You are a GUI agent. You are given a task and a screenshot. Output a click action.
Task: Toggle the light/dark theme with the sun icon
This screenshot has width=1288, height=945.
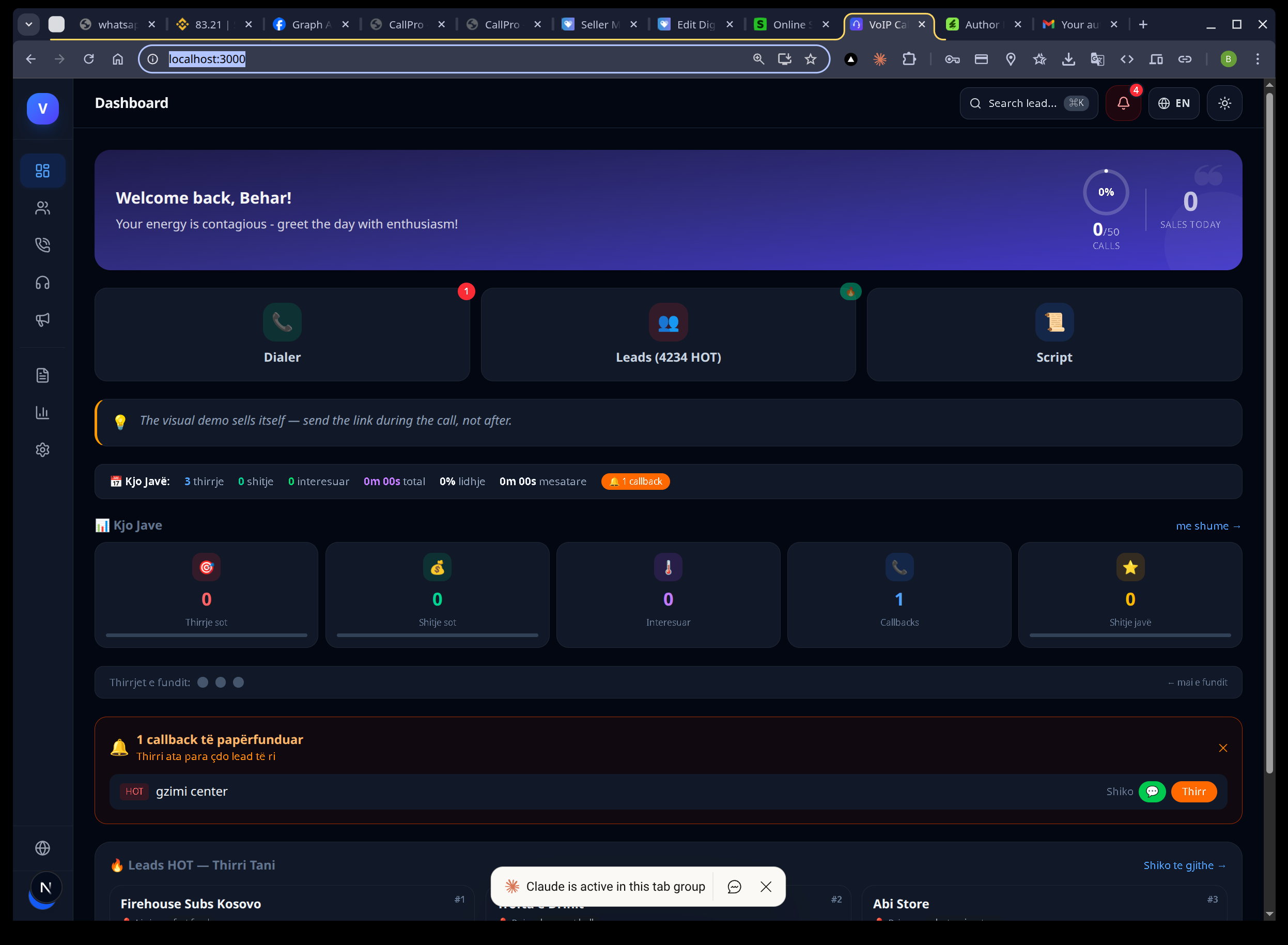1224,103
